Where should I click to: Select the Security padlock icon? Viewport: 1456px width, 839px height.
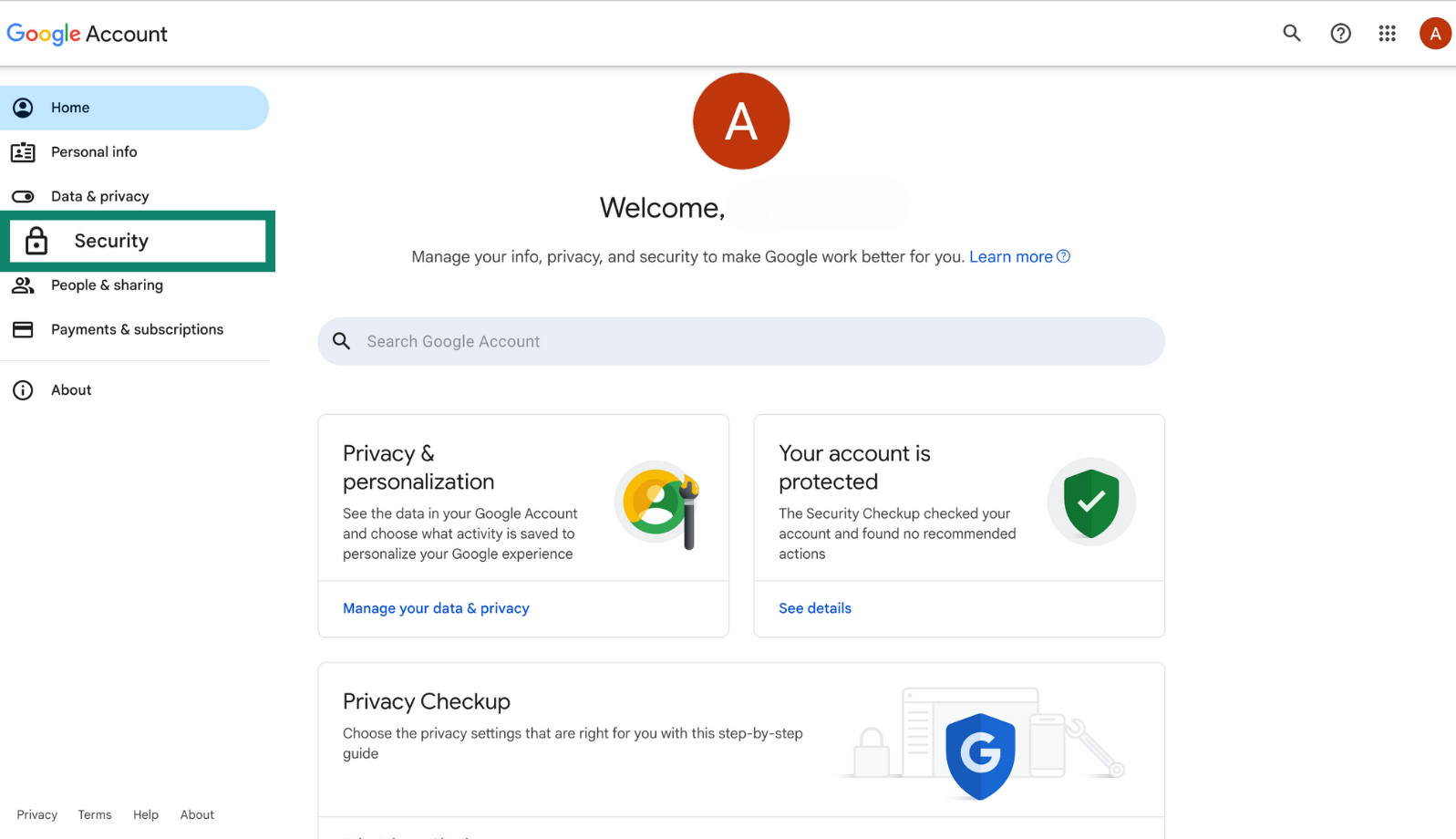tap(36, 241)
